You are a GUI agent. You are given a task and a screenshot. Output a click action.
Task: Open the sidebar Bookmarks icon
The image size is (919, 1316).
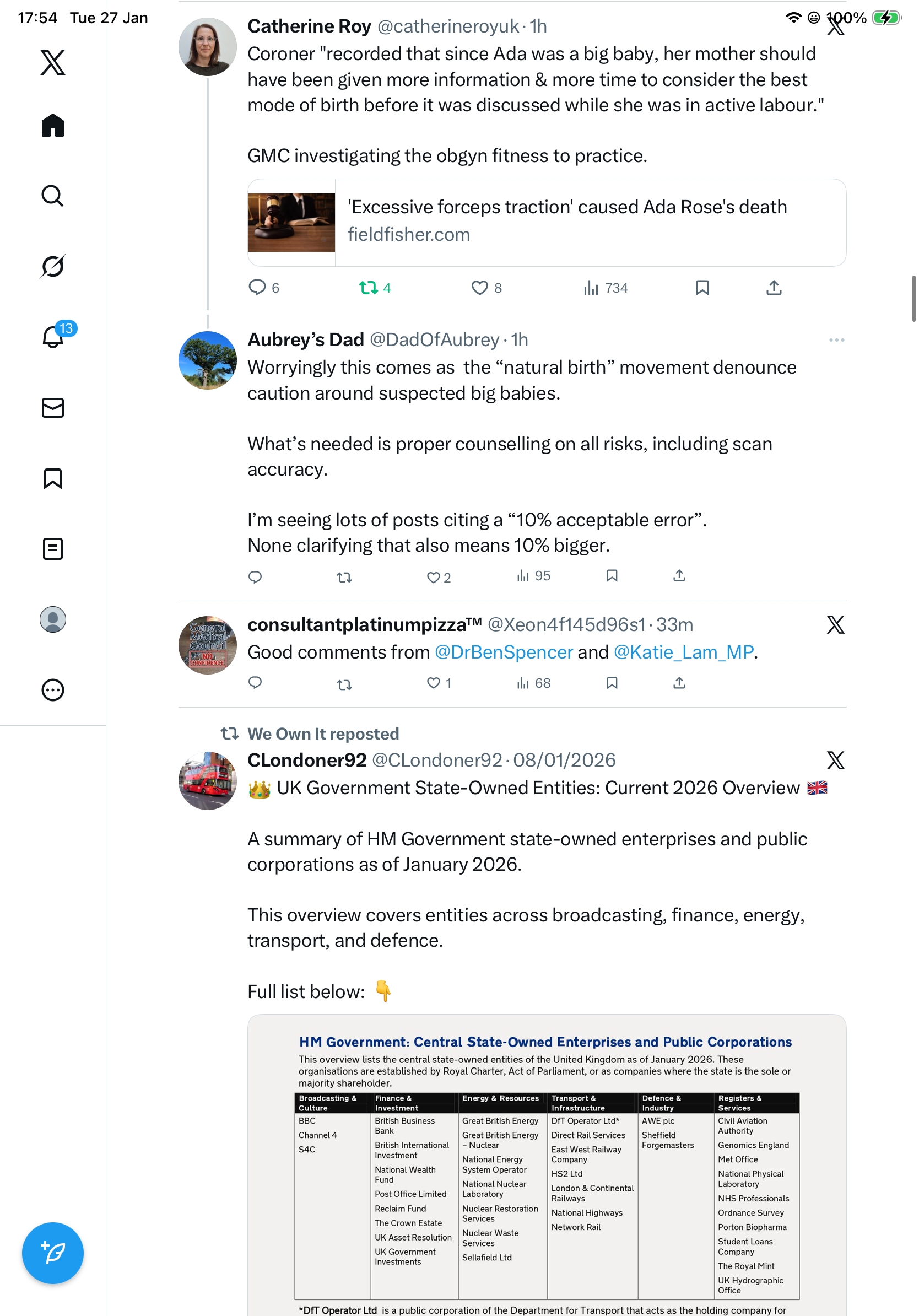click(x=53, y=478)
